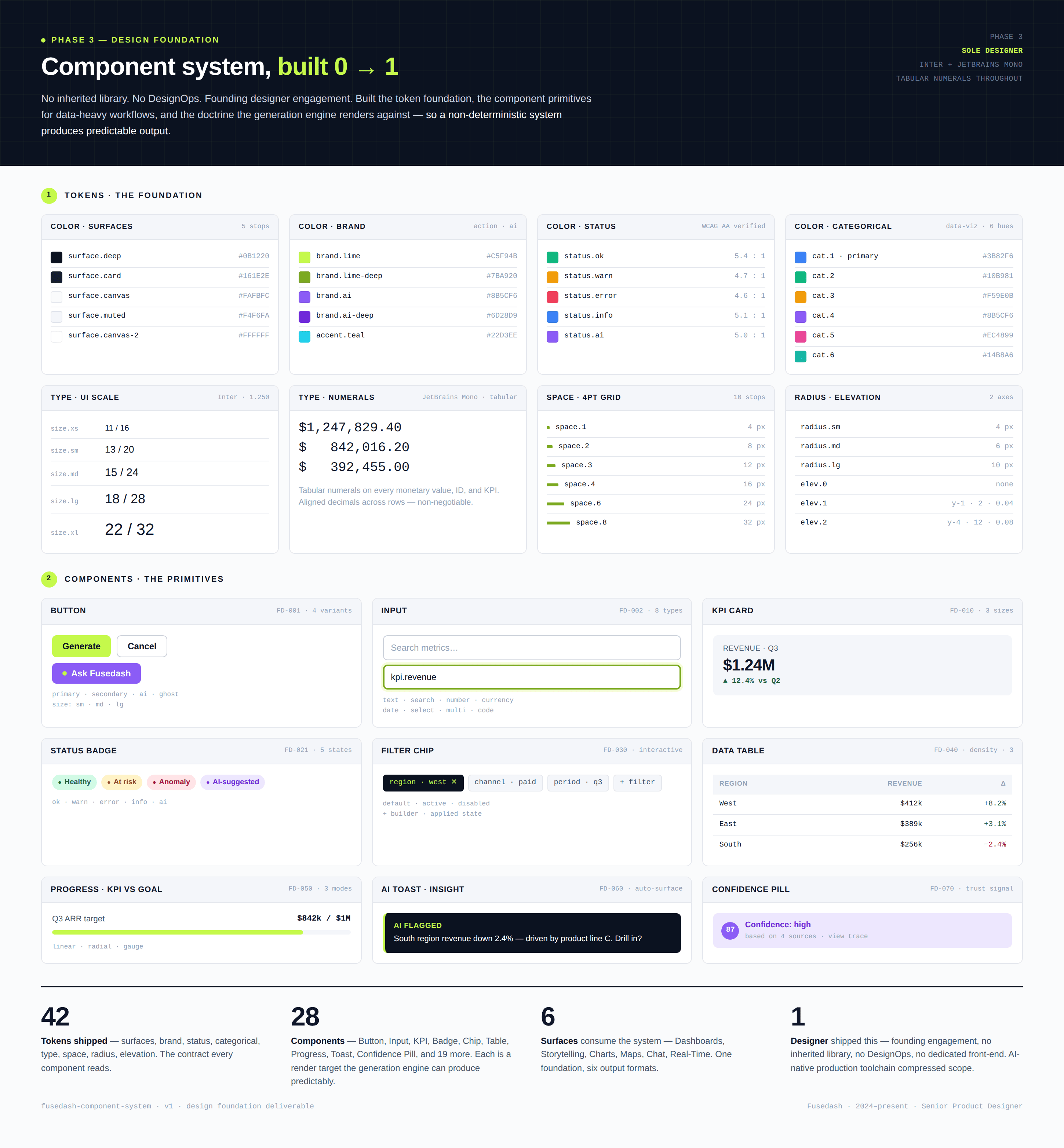Toggle the period · q3 filter chip
1064x1148 pixels.
pos(577,782)
